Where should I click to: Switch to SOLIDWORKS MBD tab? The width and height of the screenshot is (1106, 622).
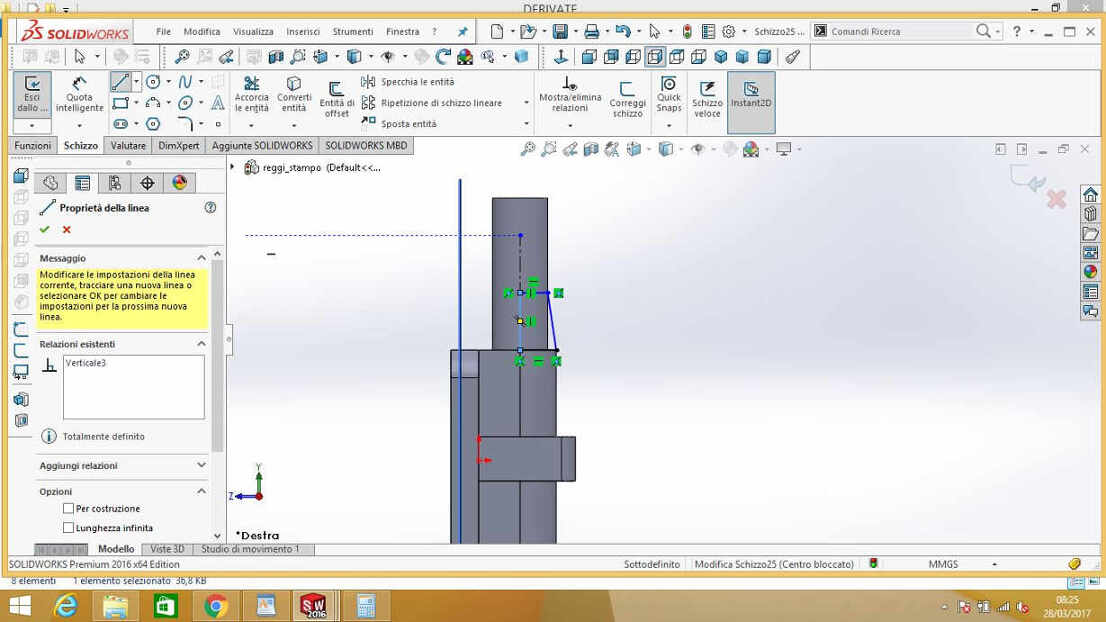366,145
